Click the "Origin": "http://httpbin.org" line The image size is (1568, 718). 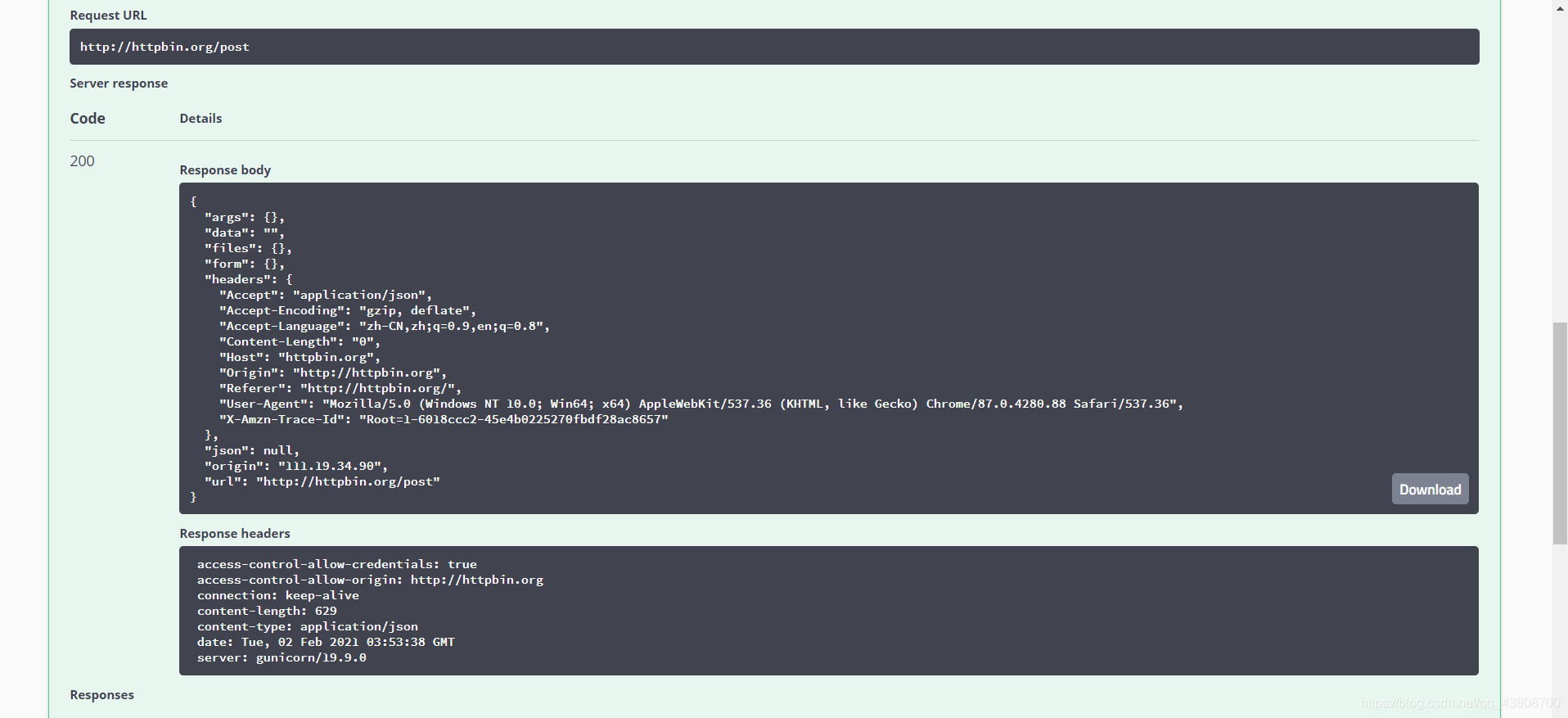click(333, 373)
